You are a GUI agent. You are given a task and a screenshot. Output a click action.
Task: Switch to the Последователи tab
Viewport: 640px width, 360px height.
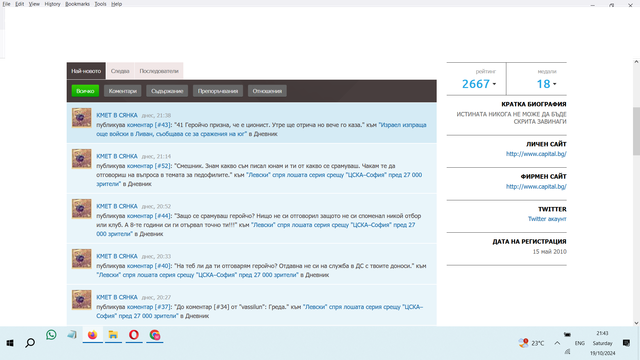coord(159,71)
